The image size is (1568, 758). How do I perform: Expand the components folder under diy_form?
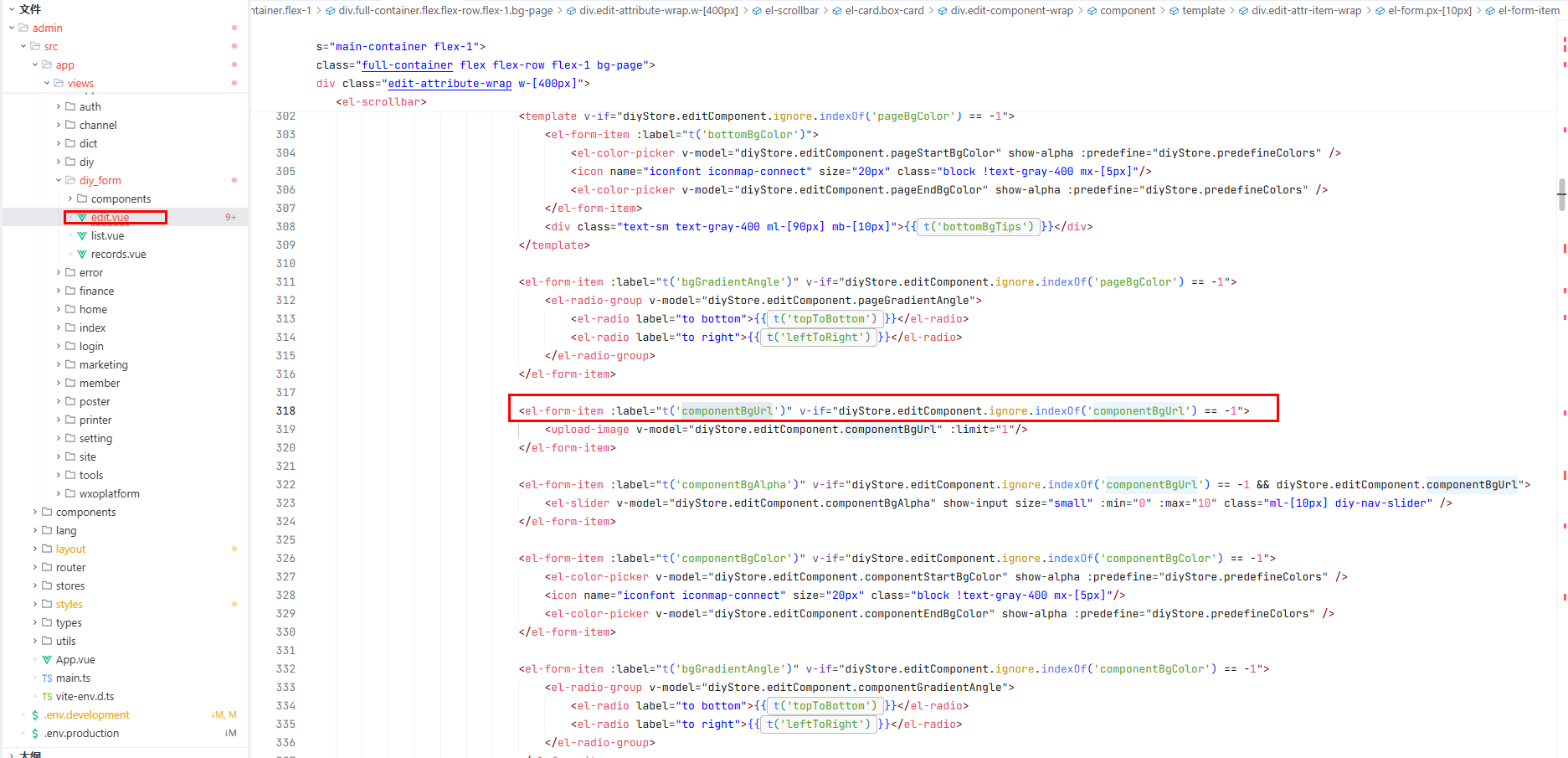point(121,199)
